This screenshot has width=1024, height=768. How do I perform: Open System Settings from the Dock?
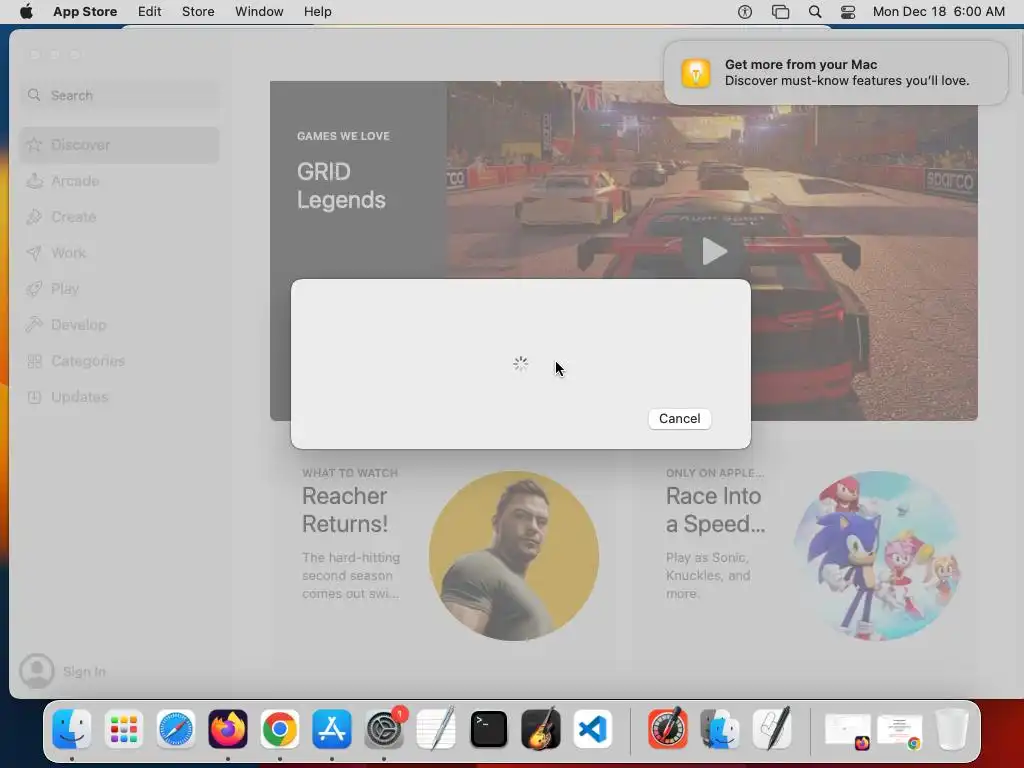(384, 729)
